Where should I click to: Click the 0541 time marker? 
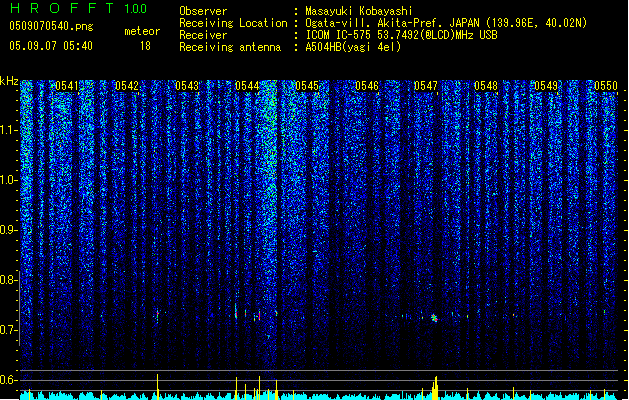pos(67,86)
